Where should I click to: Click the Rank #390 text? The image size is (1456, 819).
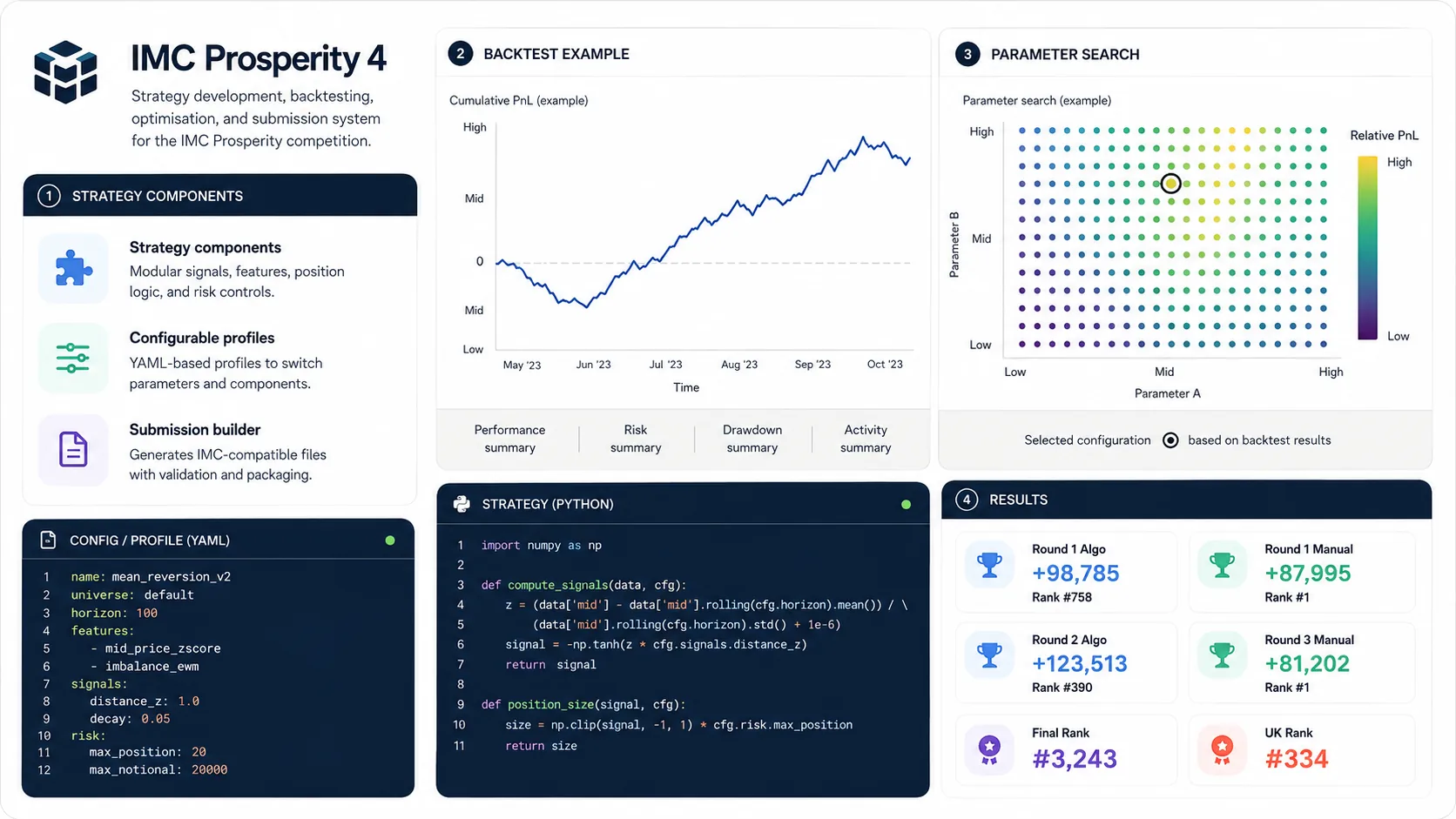[1062, 688]
